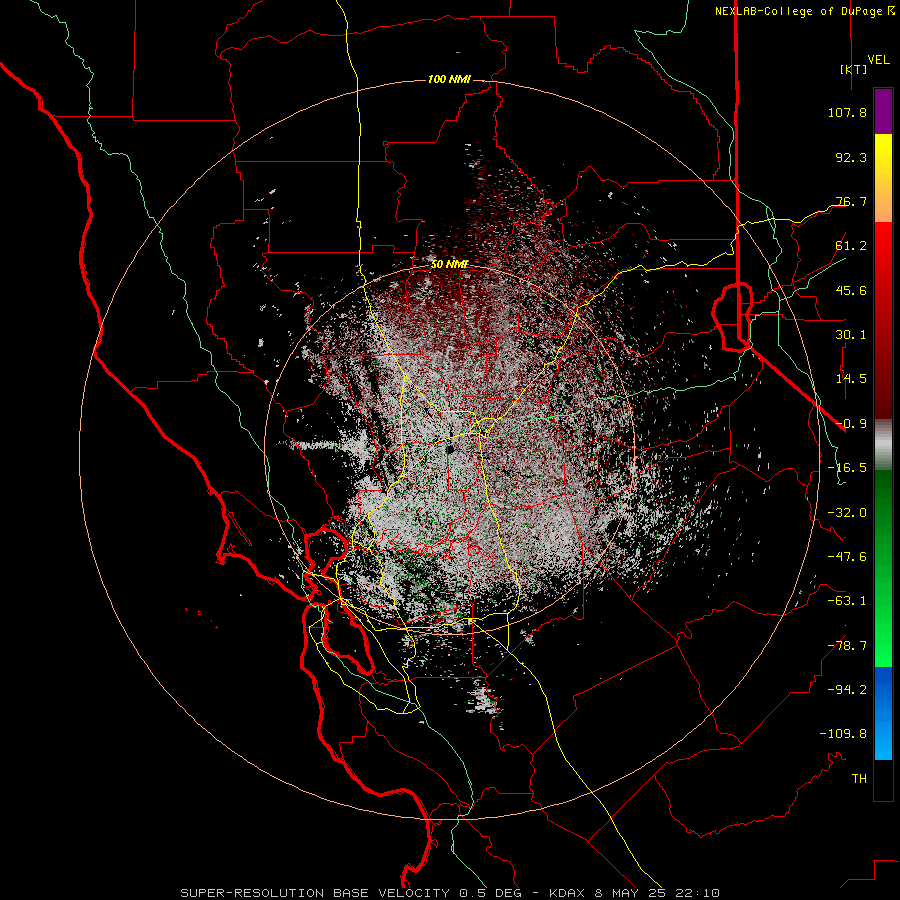The width and height of the screenshot is (900, 900).
Task: Click the -109.8 legend value
Action: click(843, 734)
